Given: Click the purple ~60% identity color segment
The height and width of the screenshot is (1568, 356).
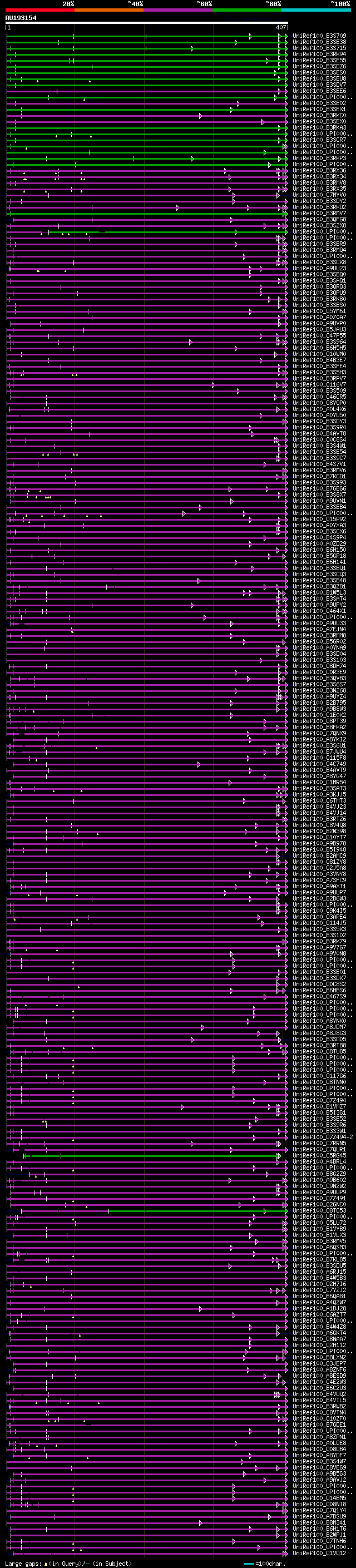Looking at the screenshot, I should tap(179, 11).
